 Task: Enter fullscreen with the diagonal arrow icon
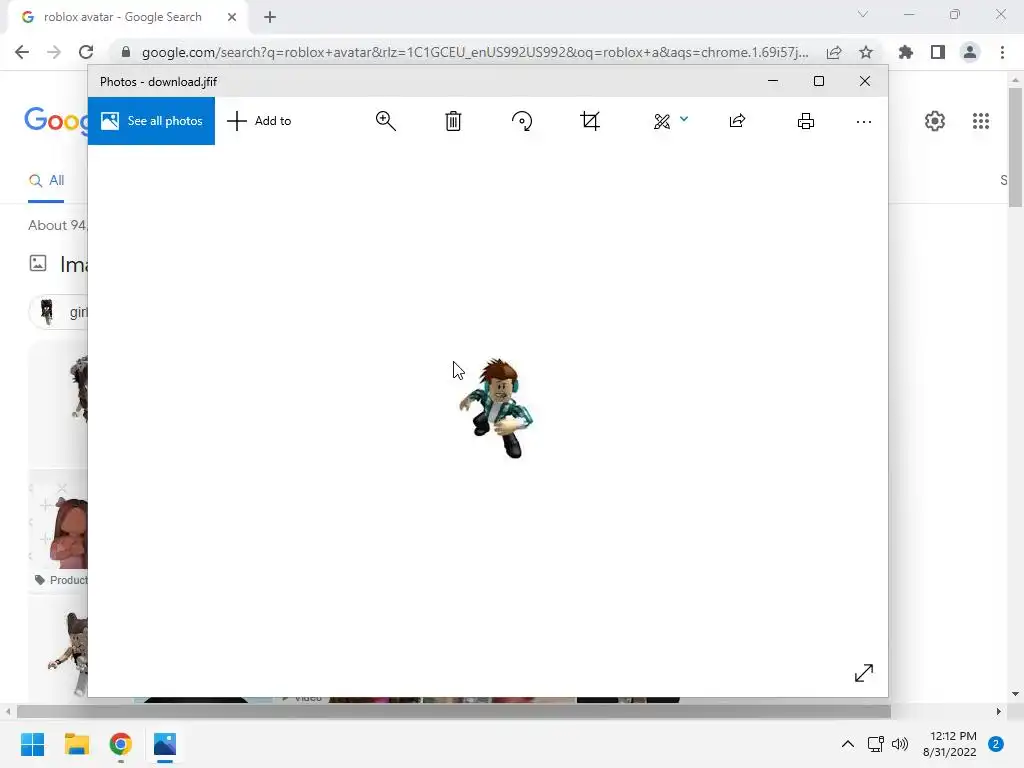(x=863, y=673)
